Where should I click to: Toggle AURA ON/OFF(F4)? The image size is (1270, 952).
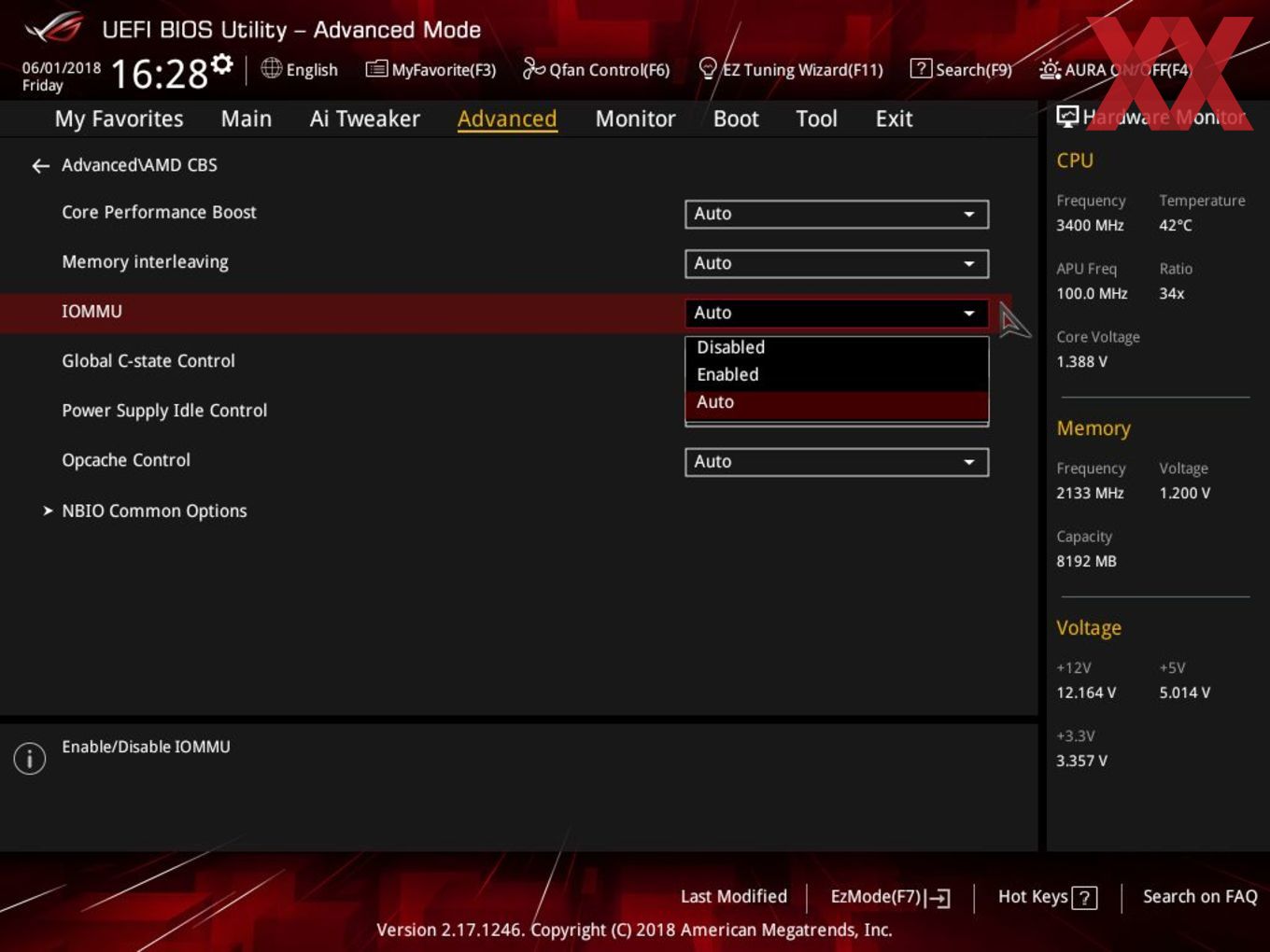pos(1115,69)
